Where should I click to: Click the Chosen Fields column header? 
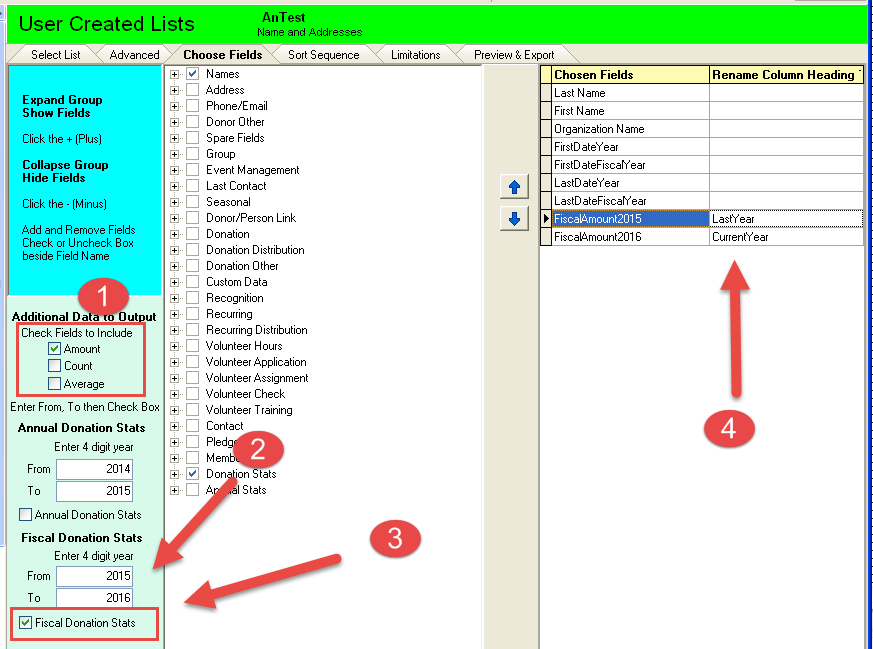(629, 75)
